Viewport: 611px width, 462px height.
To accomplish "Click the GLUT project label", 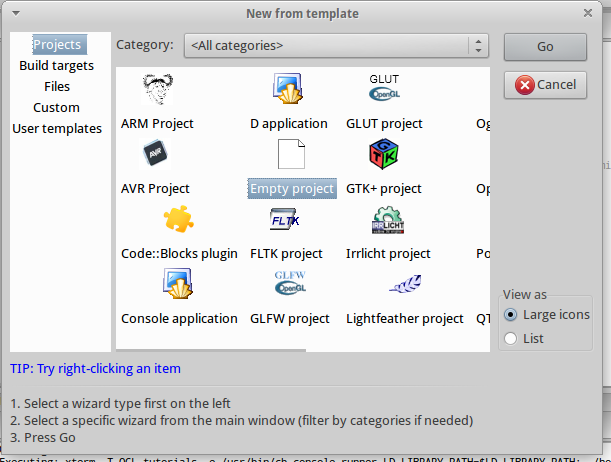I will click(x=384, y=123).
